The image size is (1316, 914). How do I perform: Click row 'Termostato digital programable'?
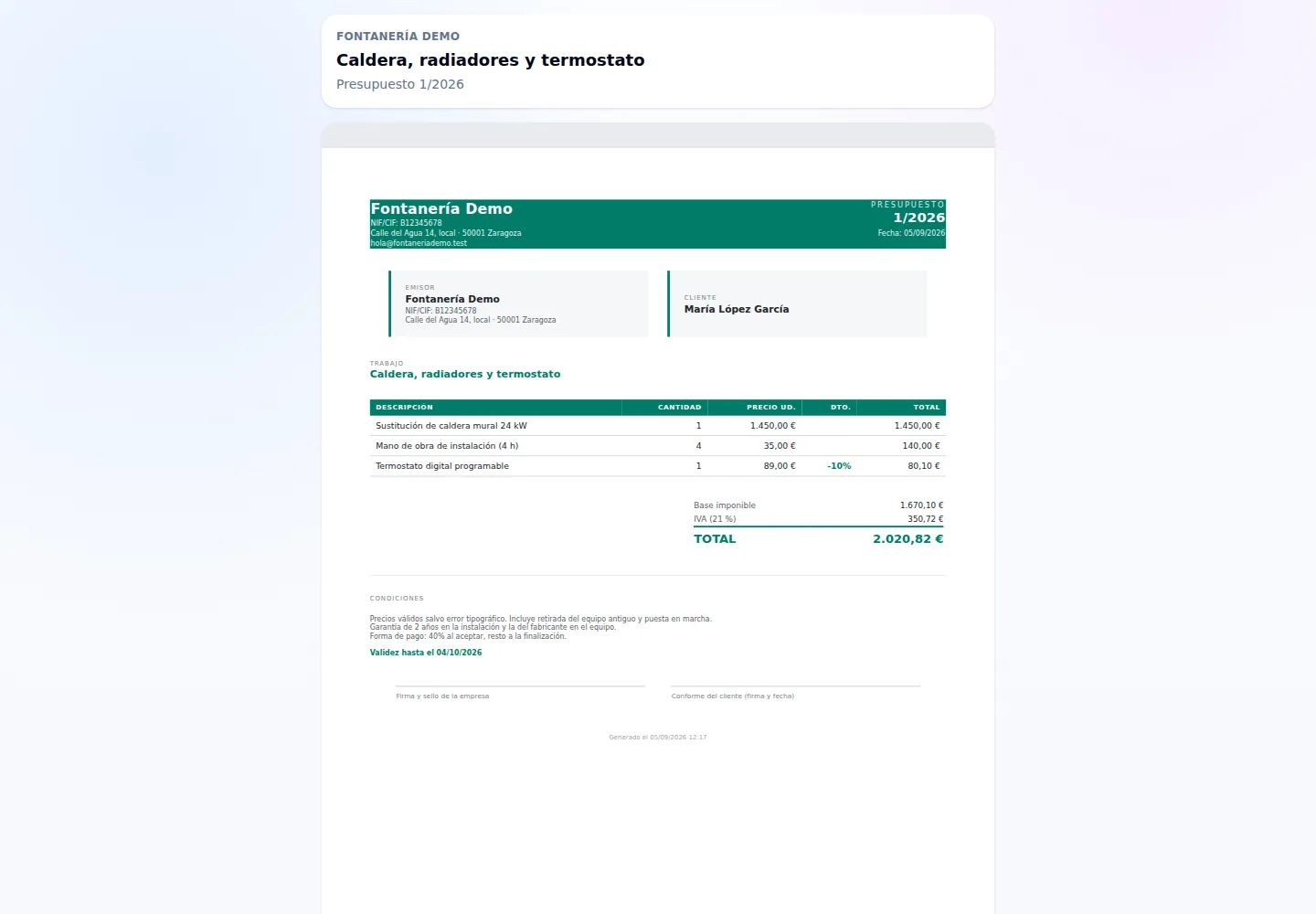pos(658,466)
